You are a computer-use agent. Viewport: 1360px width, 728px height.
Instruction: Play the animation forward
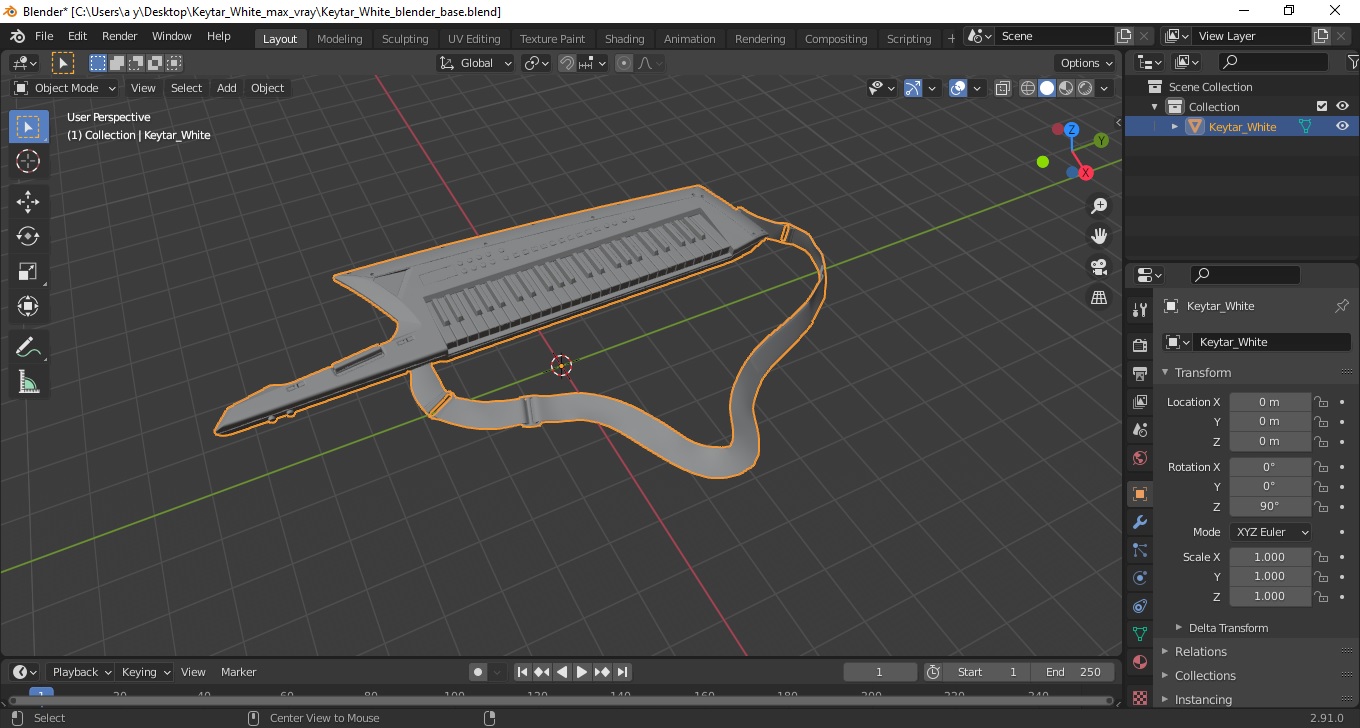(x=582, y=672)
